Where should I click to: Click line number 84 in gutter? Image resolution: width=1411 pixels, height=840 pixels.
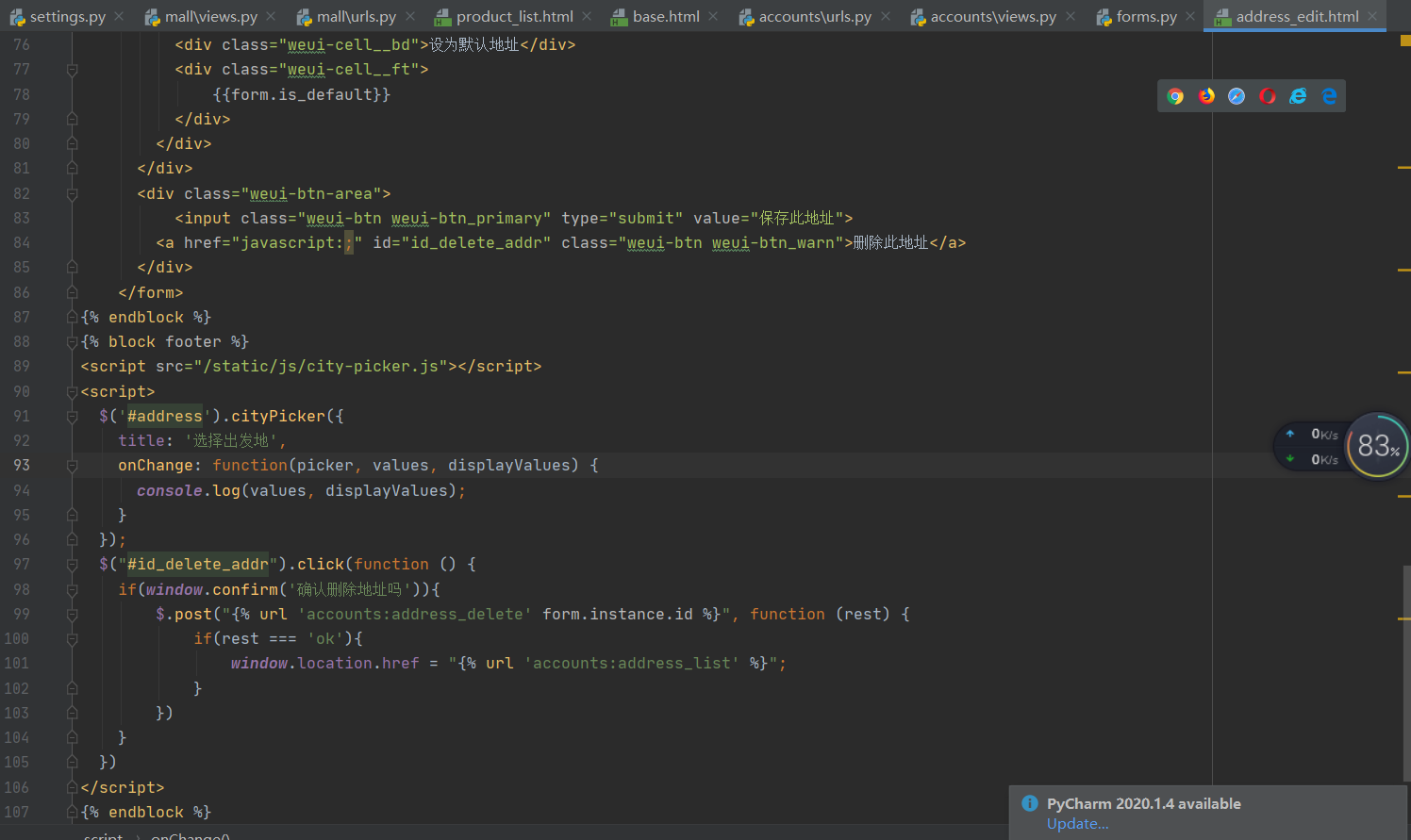pyautogui.click(x=21, y=242)
